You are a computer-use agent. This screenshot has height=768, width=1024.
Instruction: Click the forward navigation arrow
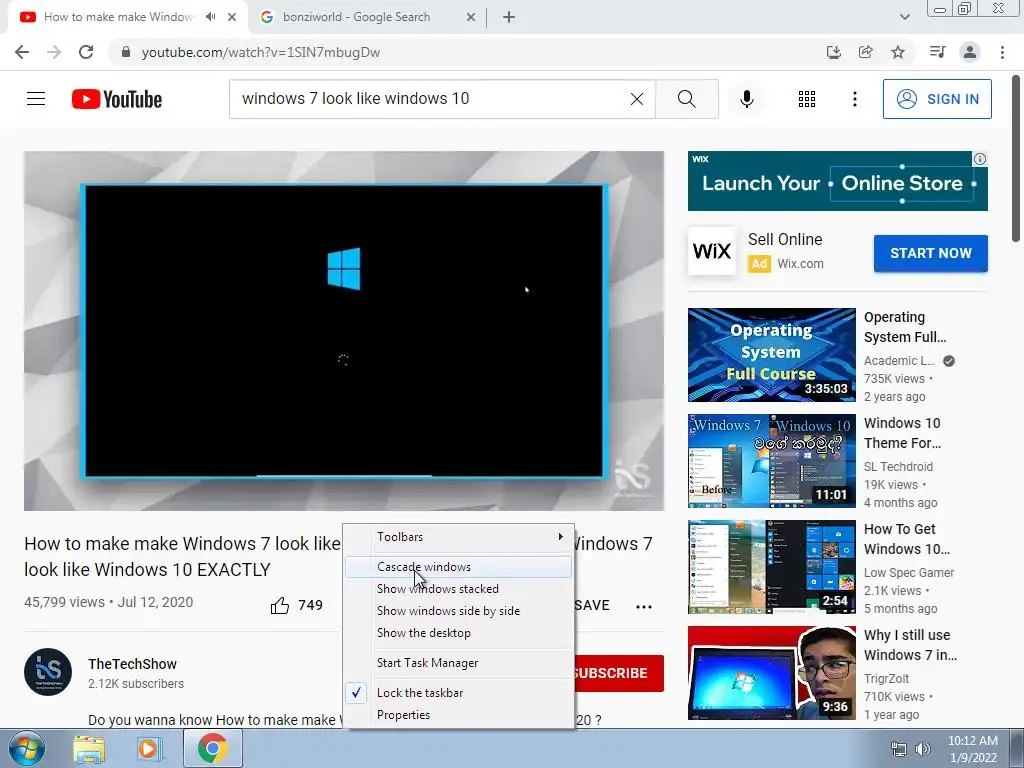point(54,52)
